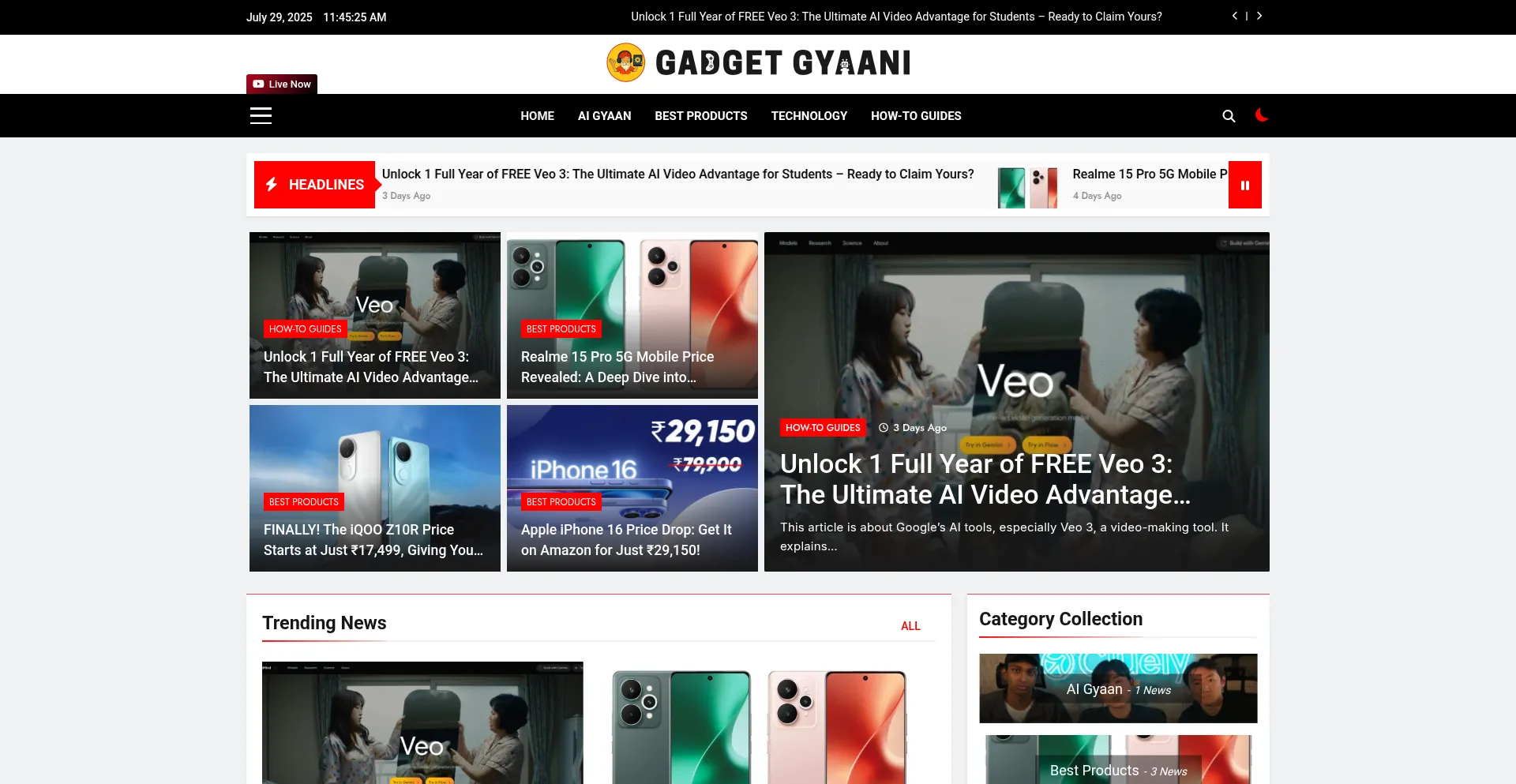This screenshot has height=784, width=1516.
Task: Open the hamburger sidebar menu
Action: click(261, 116)
